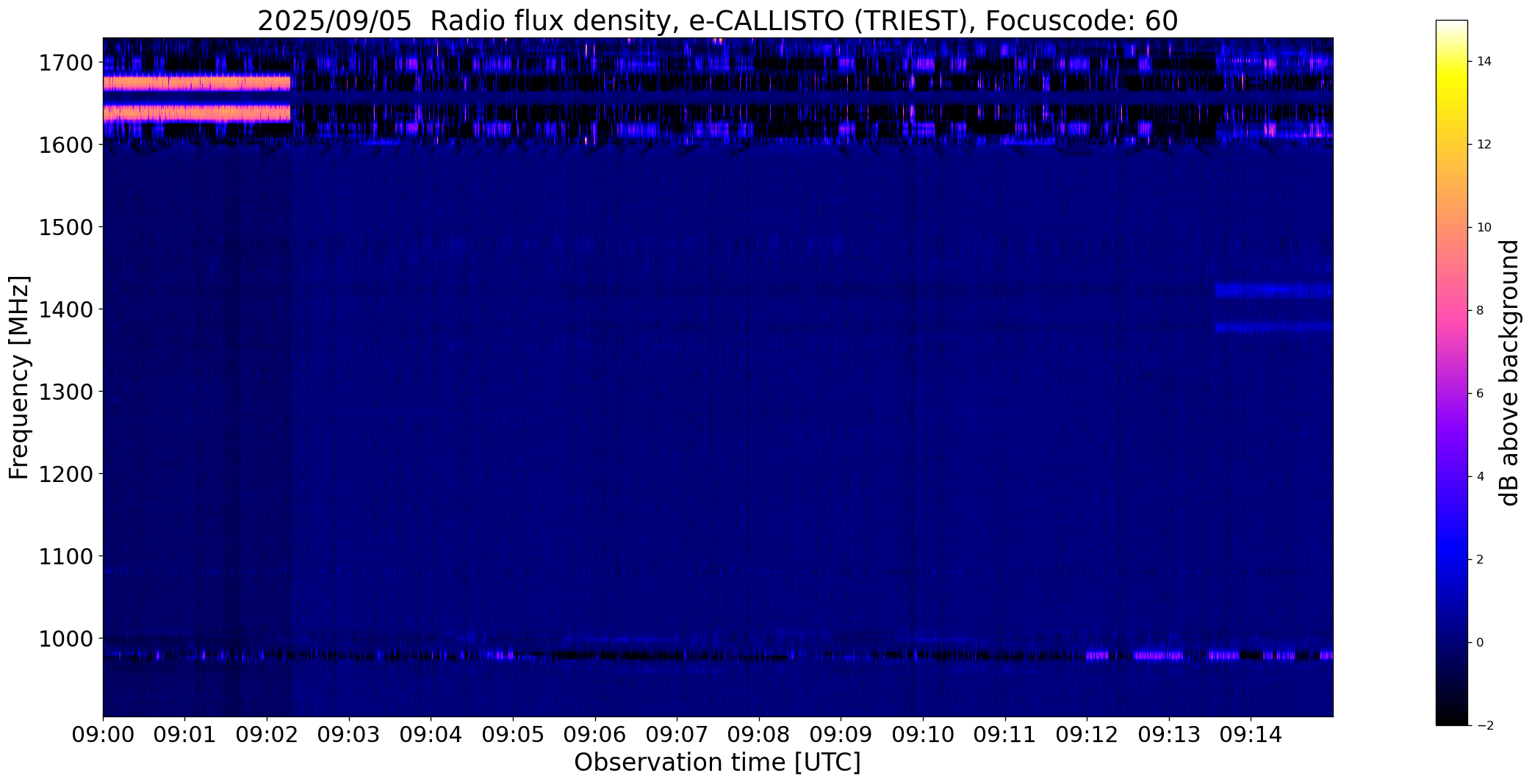Click the 09:05 time tick label

tap(513, 735)
